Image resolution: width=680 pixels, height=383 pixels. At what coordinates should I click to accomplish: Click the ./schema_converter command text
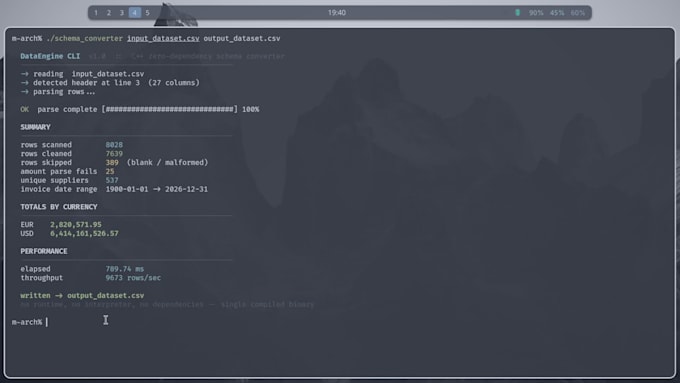click(85, 38)
